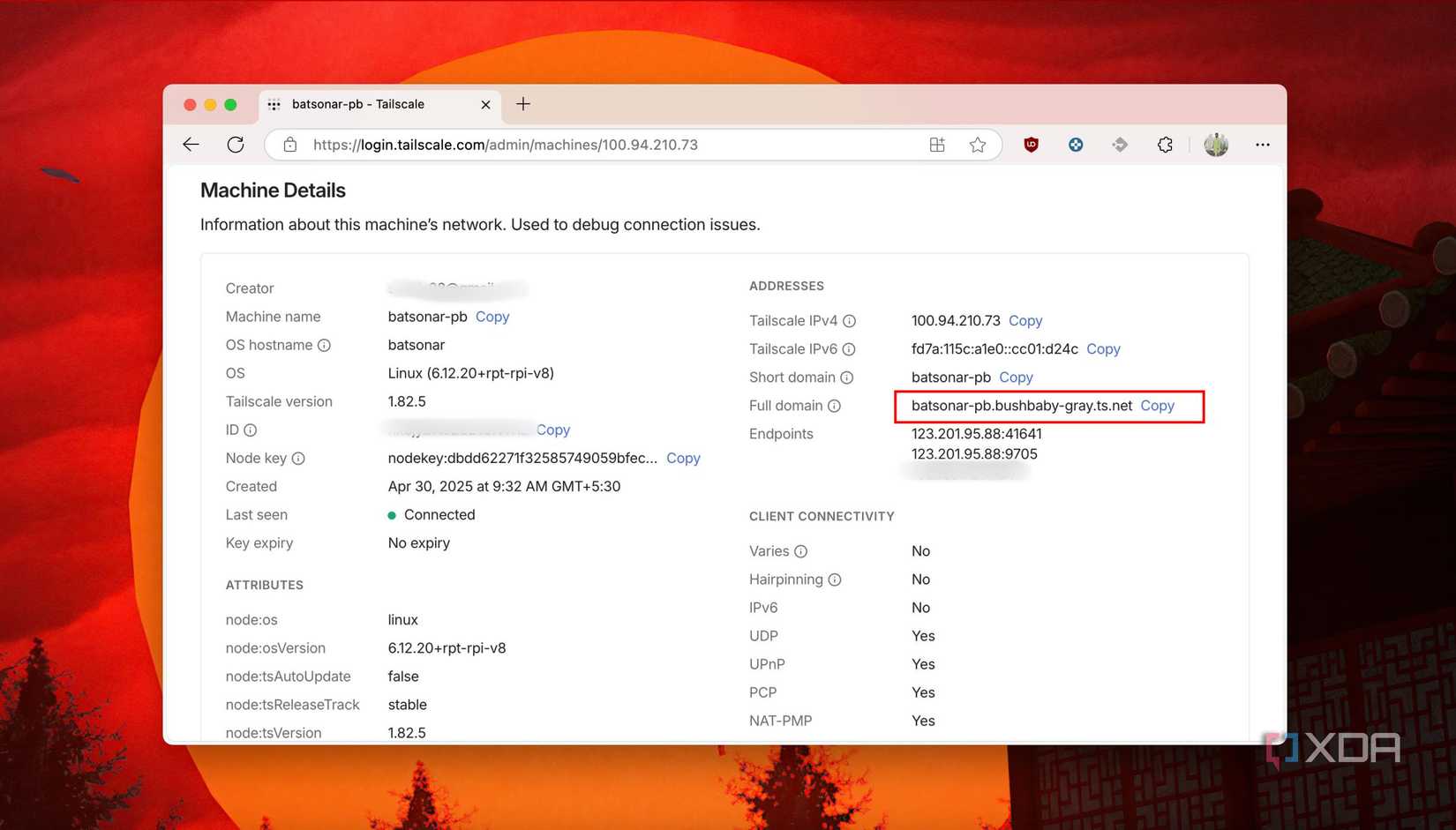Viewport: 1456px width, 830px height.
Task: Open the uBlock Origin extension
Action: (x=1031, y=145)
